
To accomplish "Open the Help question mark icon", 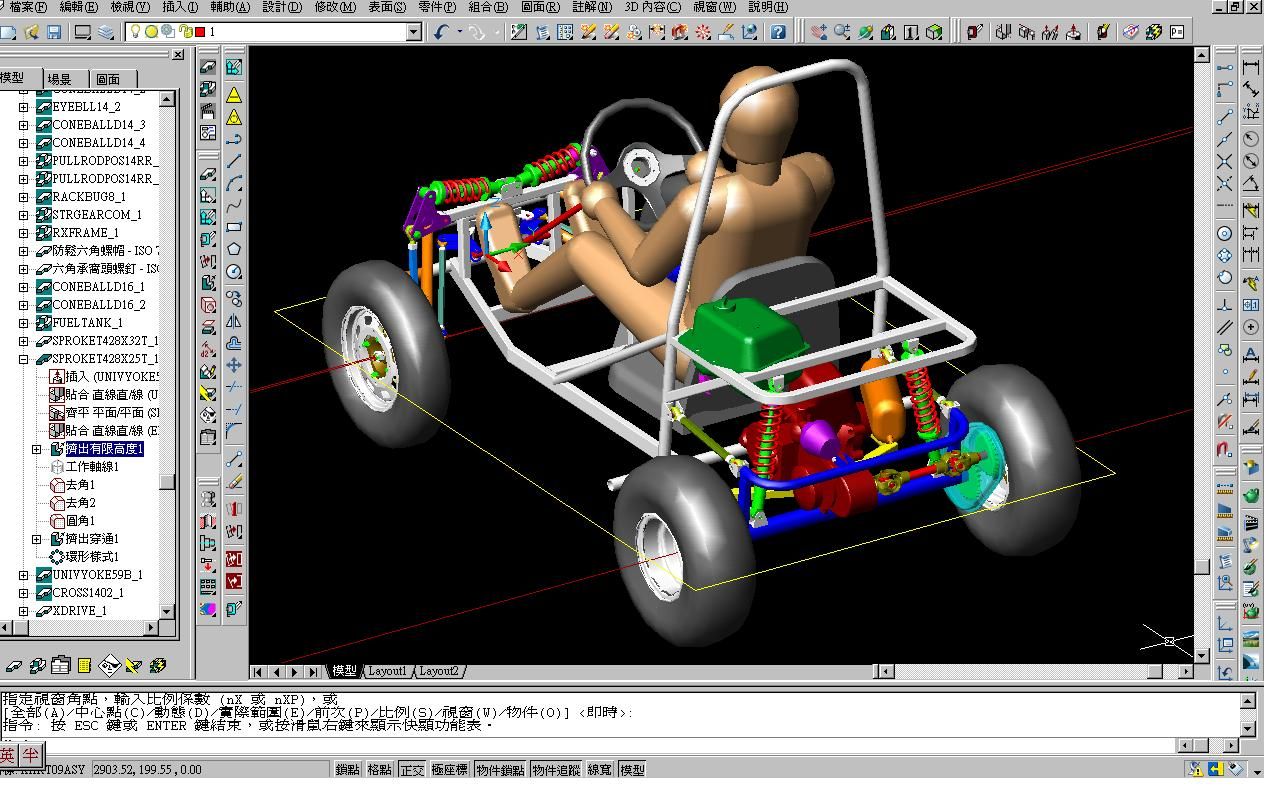I will [x=778, y=32].
